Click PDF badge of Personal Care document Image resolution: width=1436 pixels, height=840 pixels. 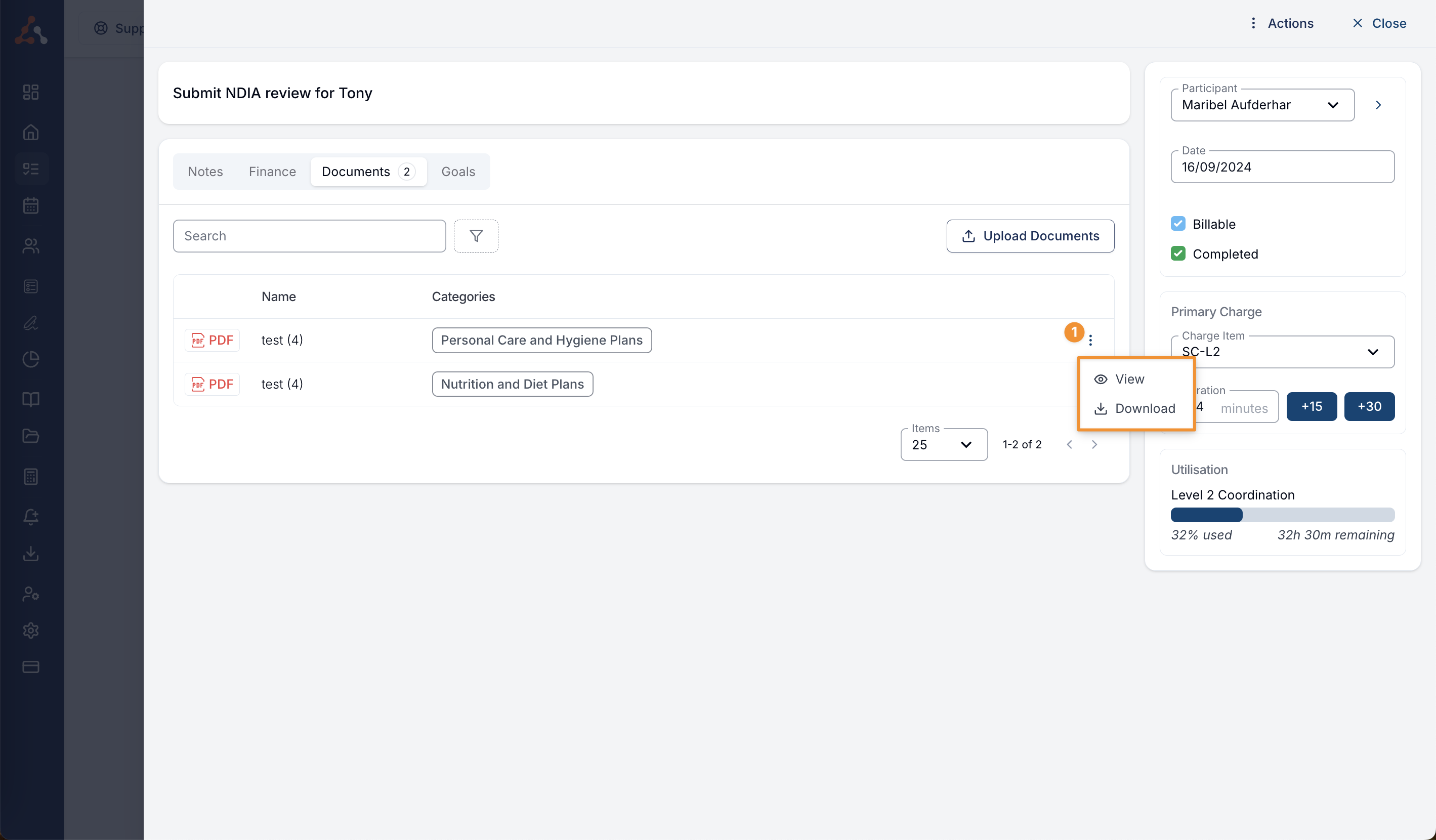pyautogui.click(x=212, y=340)
